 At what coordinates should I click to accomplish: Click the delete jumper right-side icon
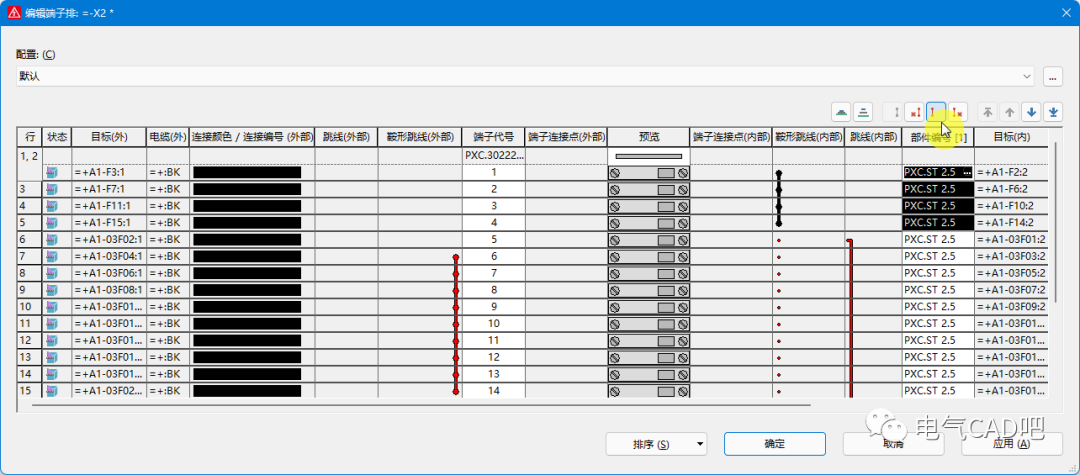pos(957,112)
